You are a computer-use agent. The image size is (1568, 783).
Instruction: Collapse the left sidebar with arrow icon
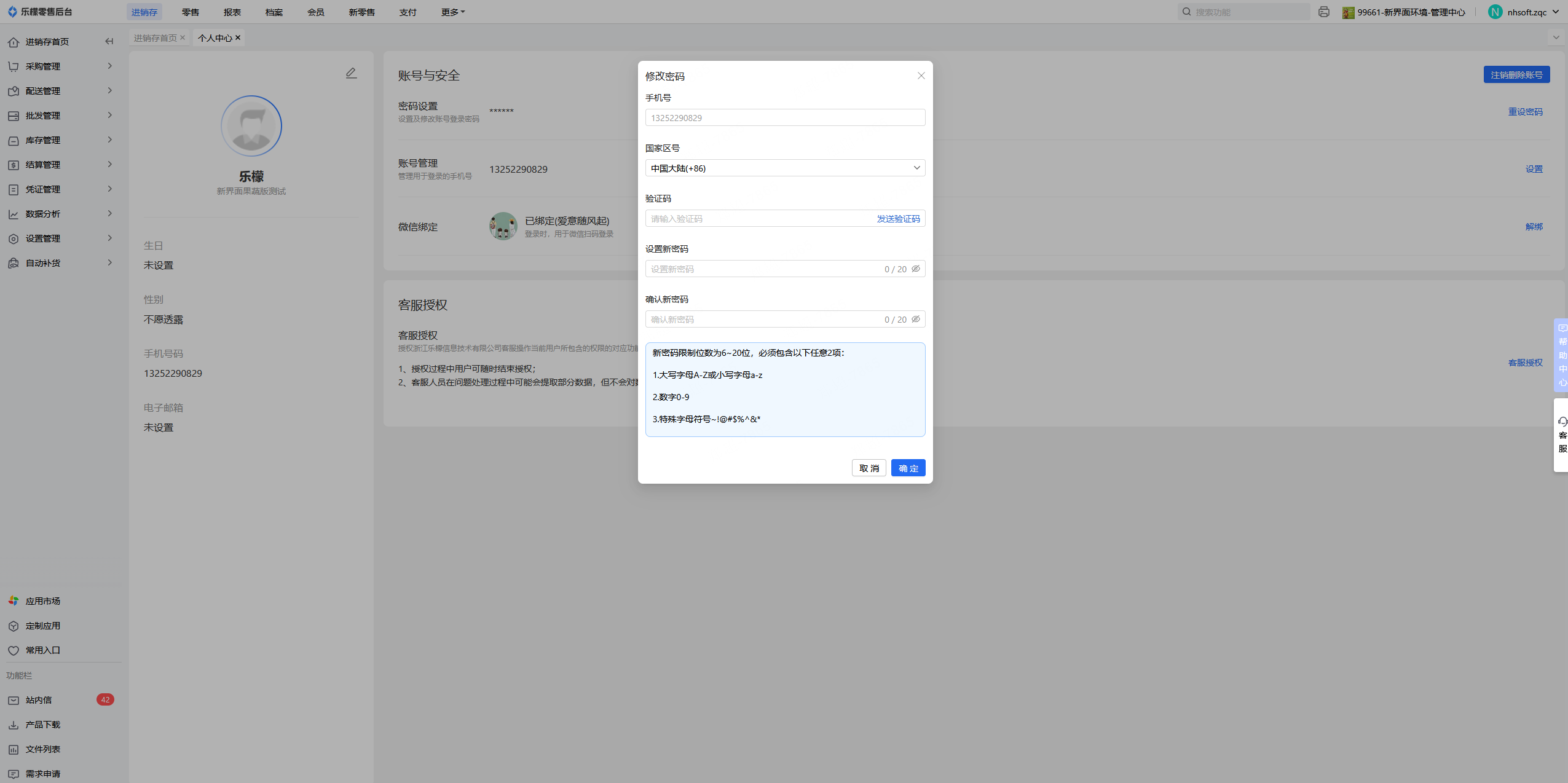[x=109, y=41]
